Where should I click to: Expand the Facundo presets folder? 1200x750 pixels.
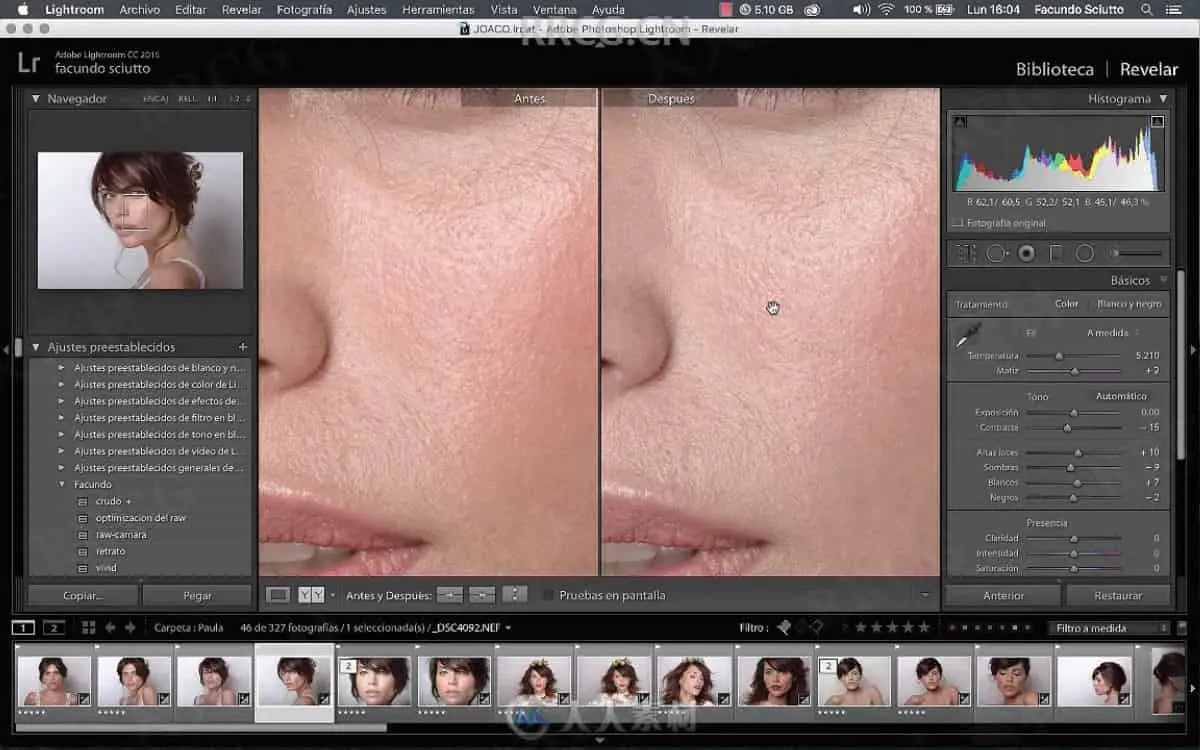[x=62, y=485]
